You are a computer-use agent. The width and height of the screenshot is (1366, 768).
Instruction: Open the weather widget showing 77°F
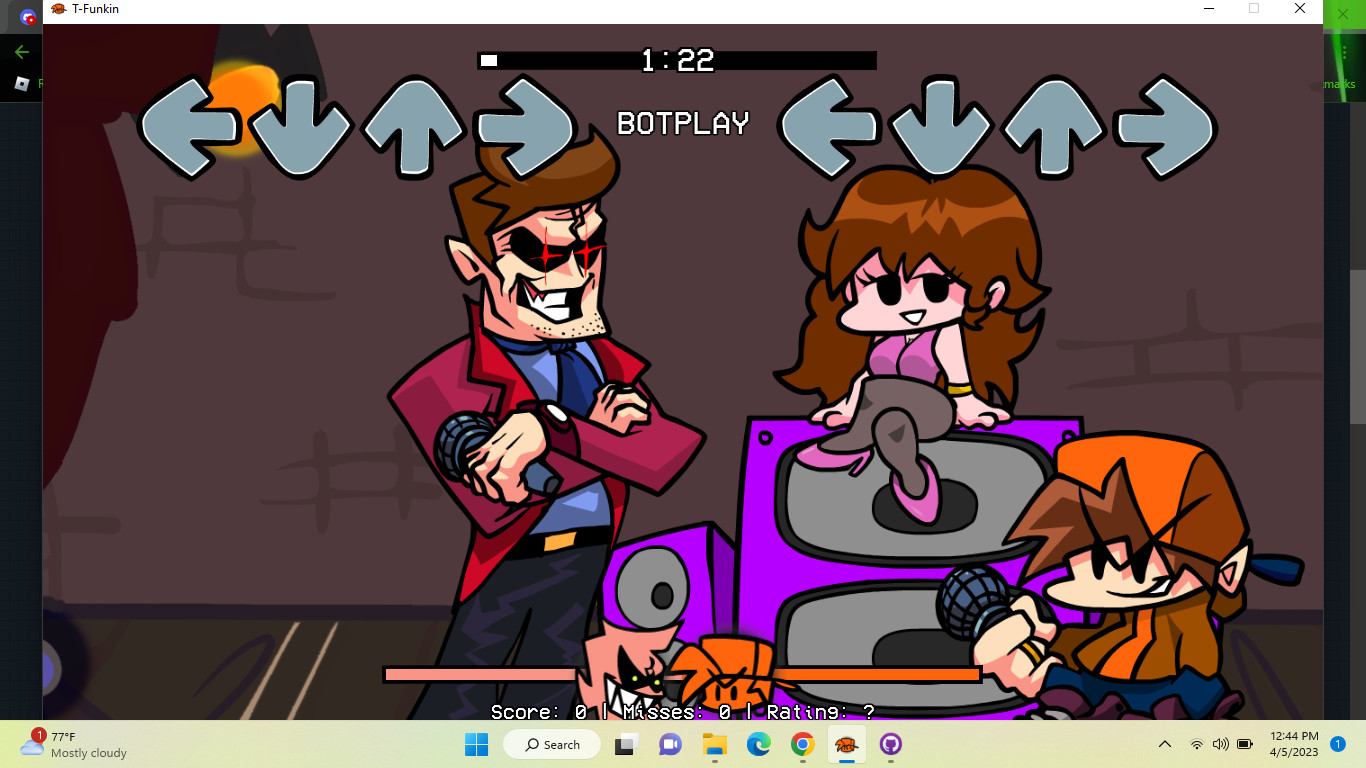click(x=75, y=744)
